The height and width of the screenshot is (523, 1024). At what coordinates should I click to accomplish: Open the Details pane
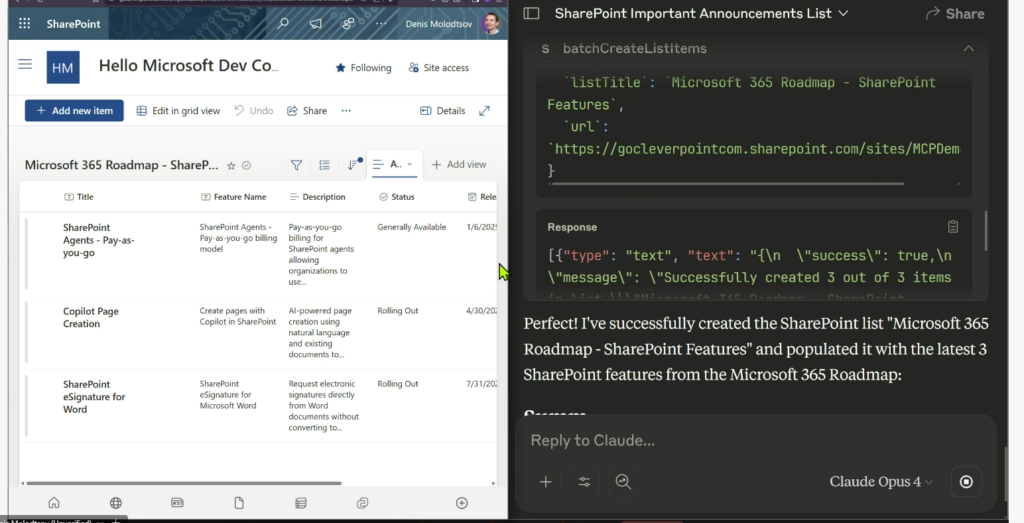coord(442,111)
